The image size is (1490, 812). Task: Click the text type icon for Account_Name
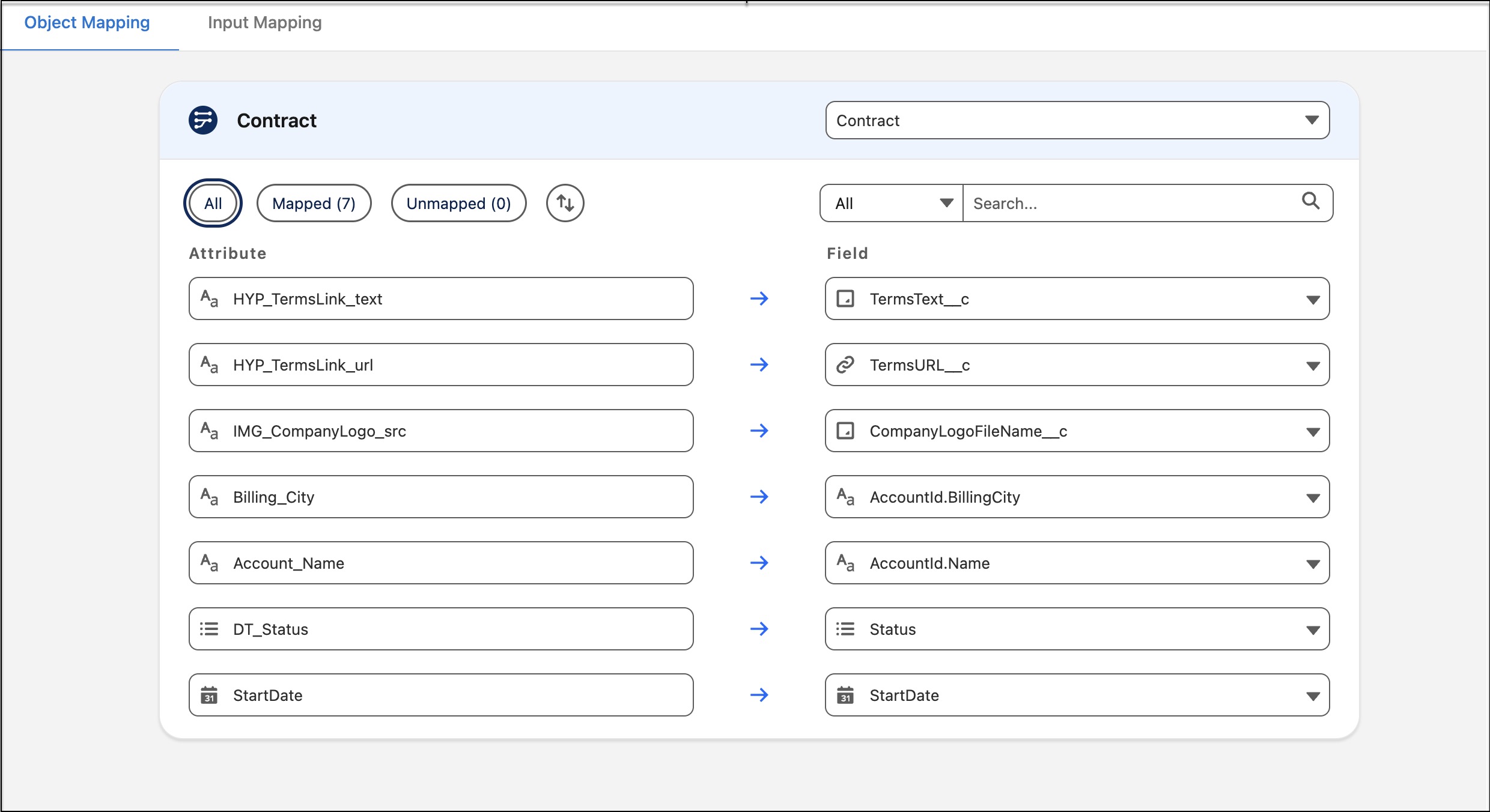coord(209,563)
